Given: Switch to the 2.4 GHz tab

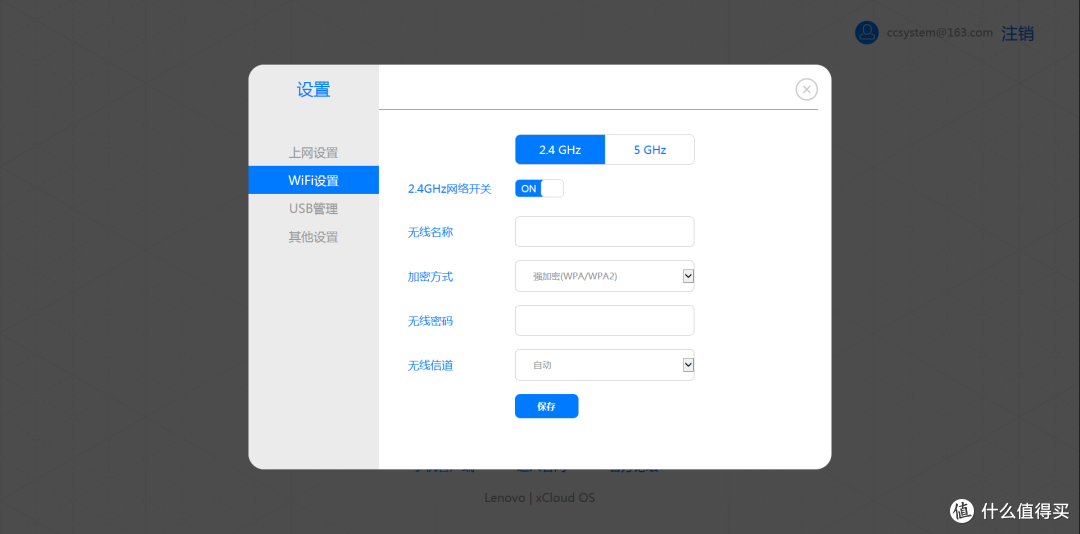Looking at the screenshot, I should tap(560, 150).
